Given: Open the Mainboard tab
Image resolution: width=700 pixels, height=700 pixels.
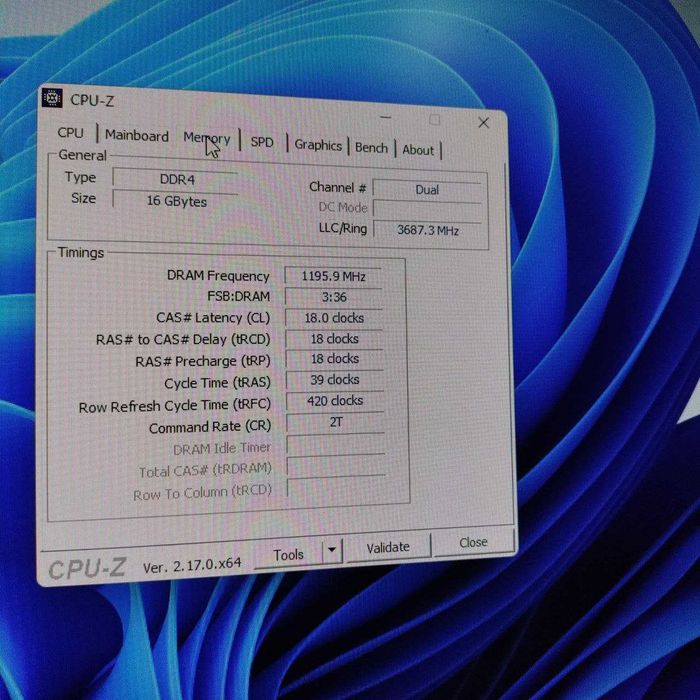Looking at the screenshot, I should click(137, 136).
